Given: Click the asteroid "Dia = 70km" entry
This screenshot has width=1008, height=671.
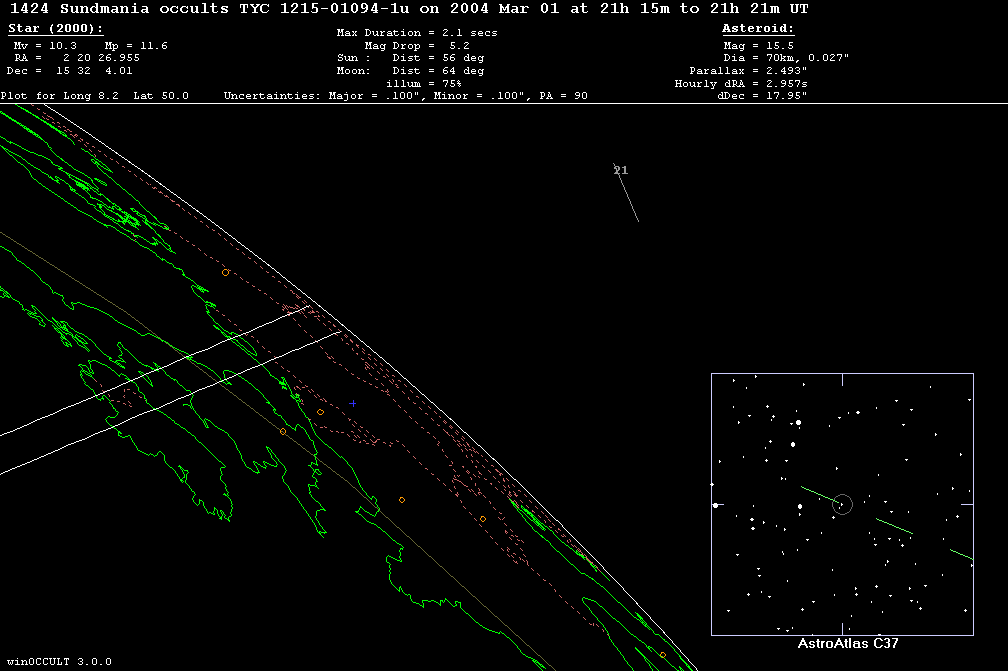Looking at the screenshot, I should click(785, 58).
